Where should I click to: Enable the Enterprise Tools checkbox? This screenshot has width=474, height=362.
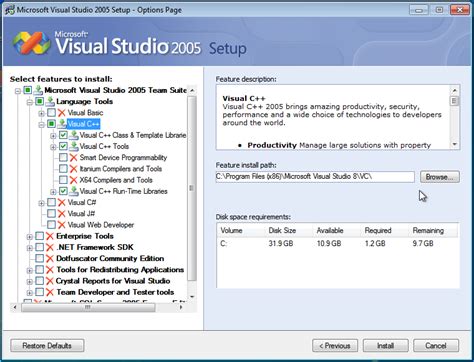(x=39, y=236)
